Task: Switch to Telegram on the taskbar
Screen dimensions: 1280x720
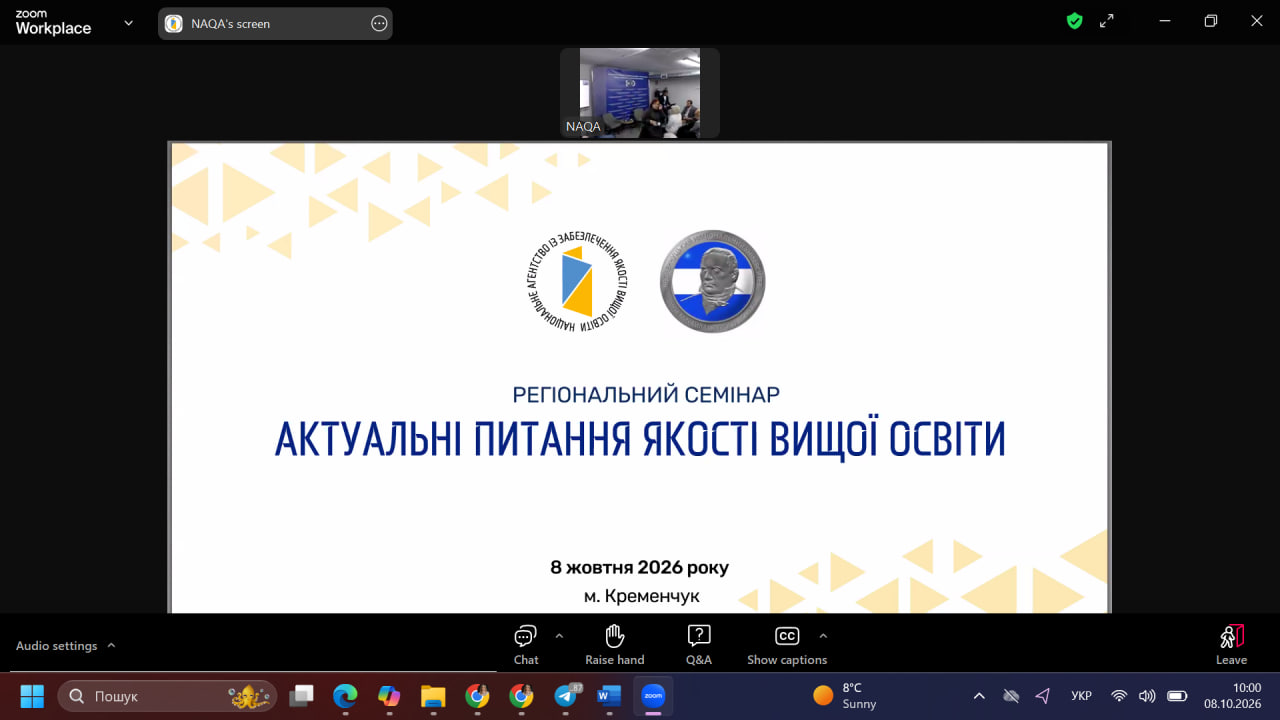Action: (566, 696)
